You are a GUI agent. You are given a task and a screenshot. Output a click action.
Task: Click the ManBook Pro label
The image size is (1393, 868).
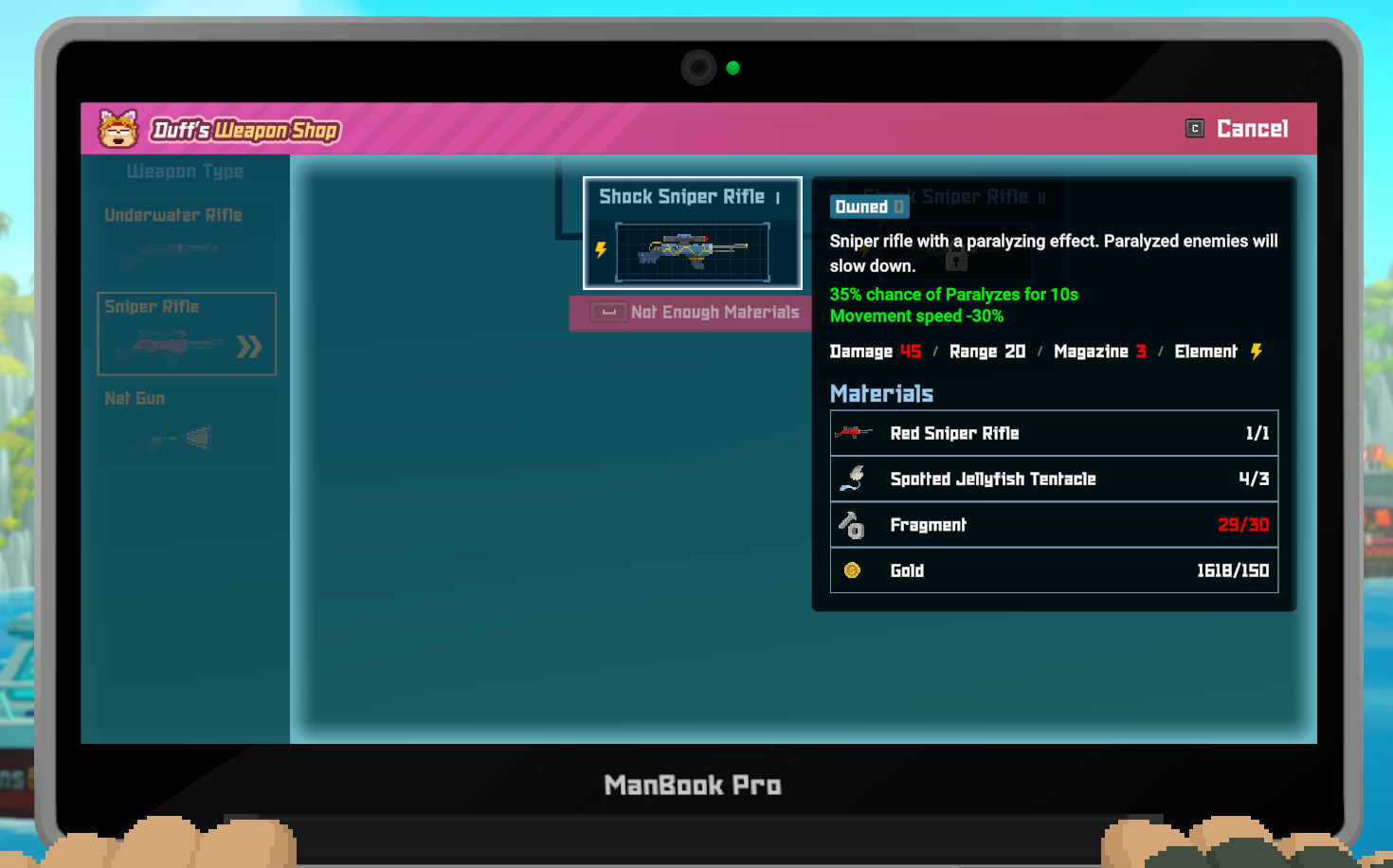(693, 785)
